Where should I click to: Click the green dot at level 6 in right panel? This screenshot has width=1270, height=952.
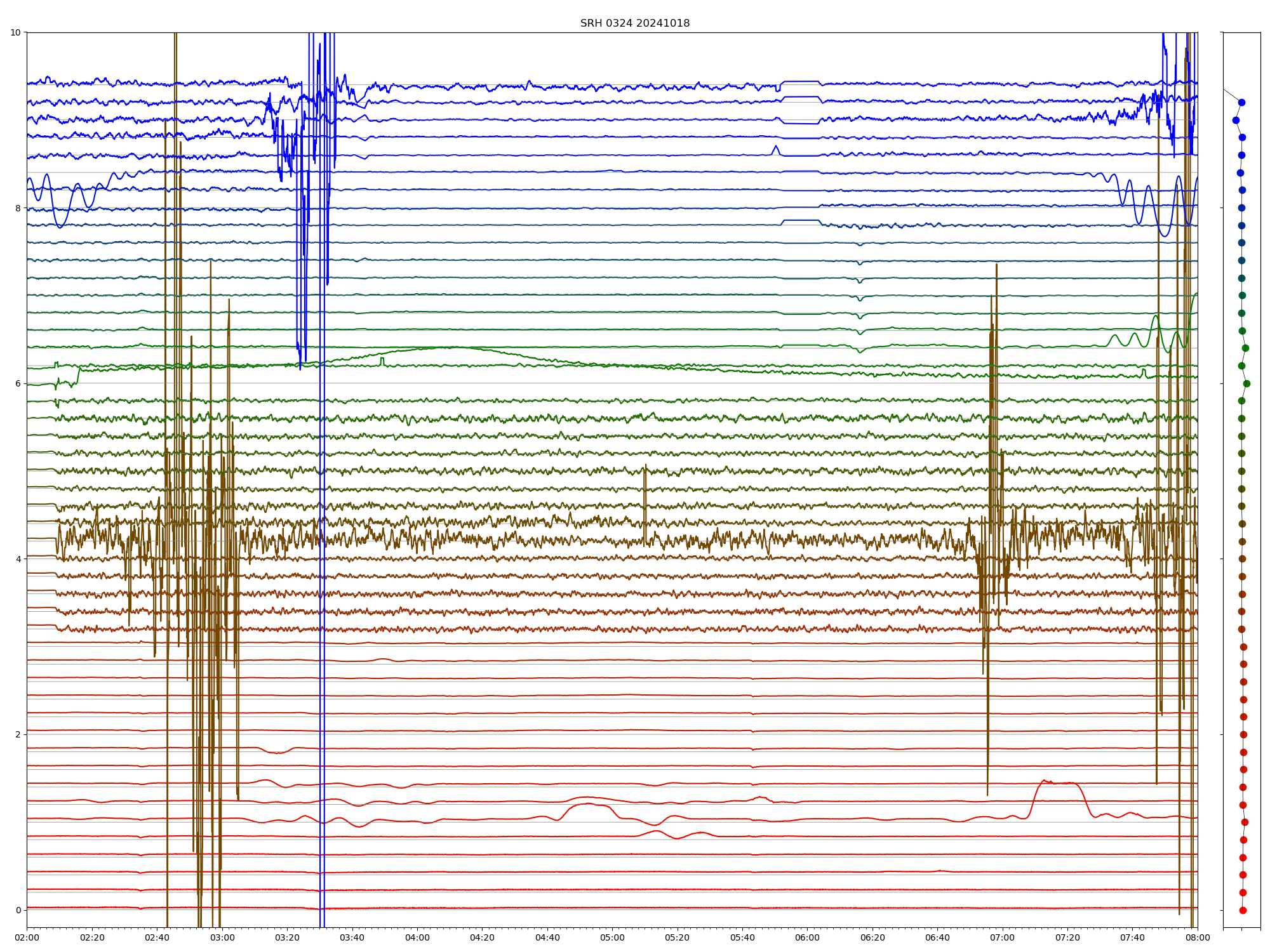coord(1247,383)
